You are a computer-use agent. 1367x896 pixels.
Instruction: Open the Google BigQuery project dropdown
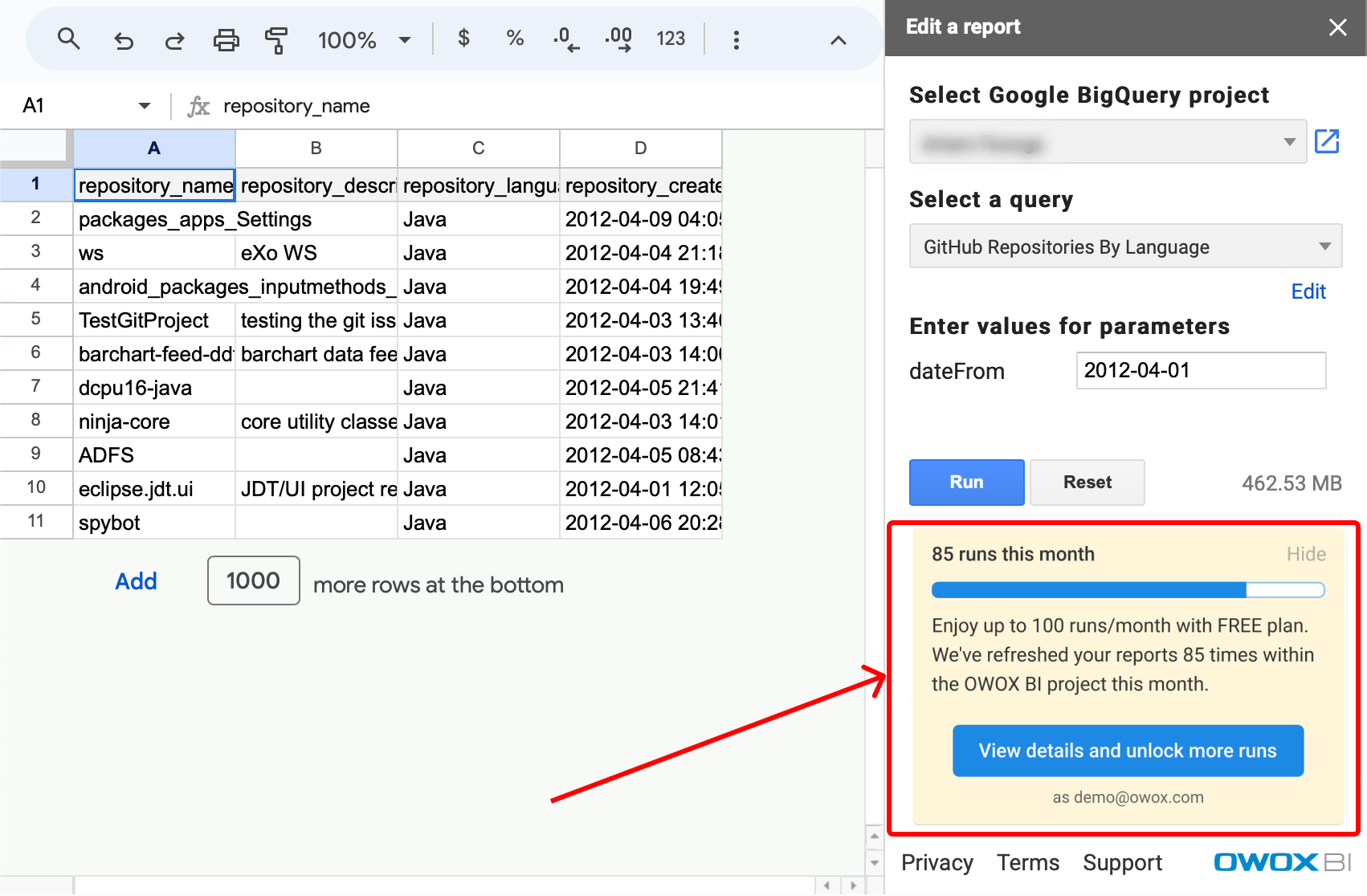pos(1108,142)
